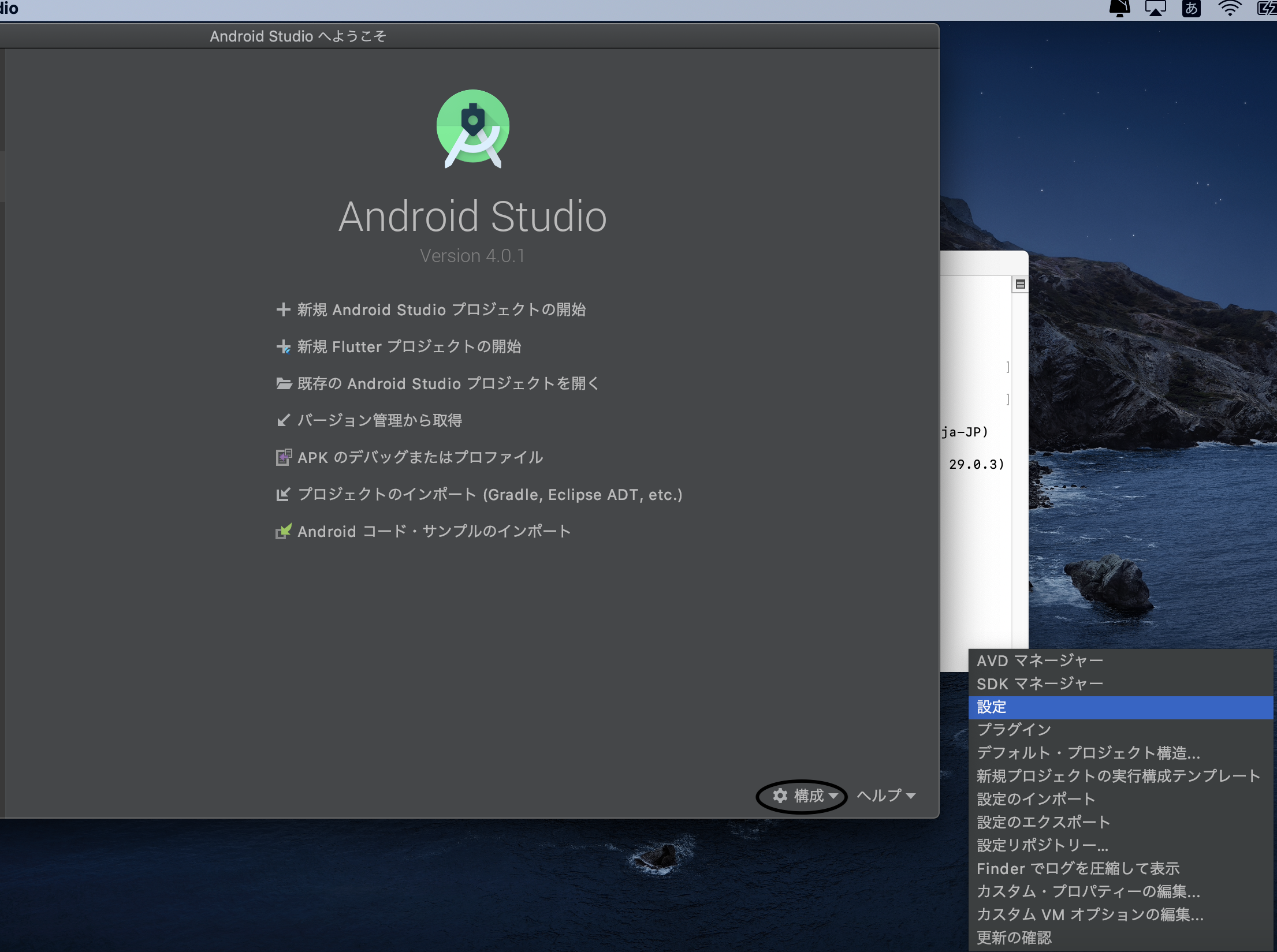Select the highlighted 設定 menu item
1277x952 pixels.
[1120, 707]
